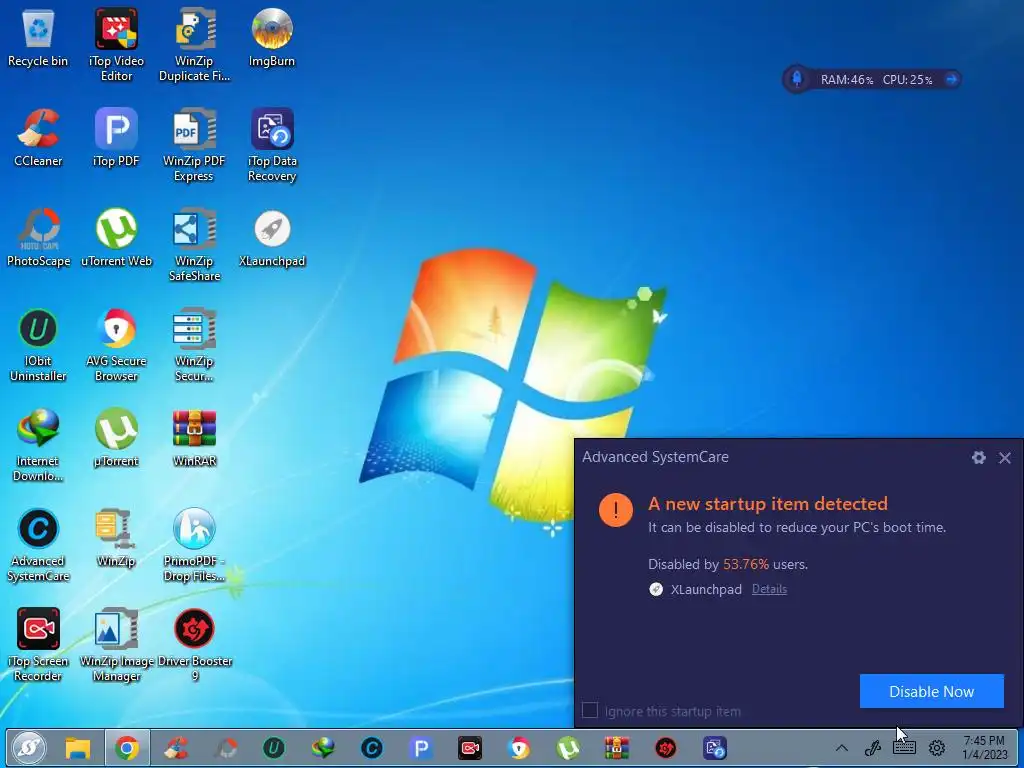Select the µTorrent desktop icon
Viewport: 1024px width, 768px height.
(x=116, y=438)
